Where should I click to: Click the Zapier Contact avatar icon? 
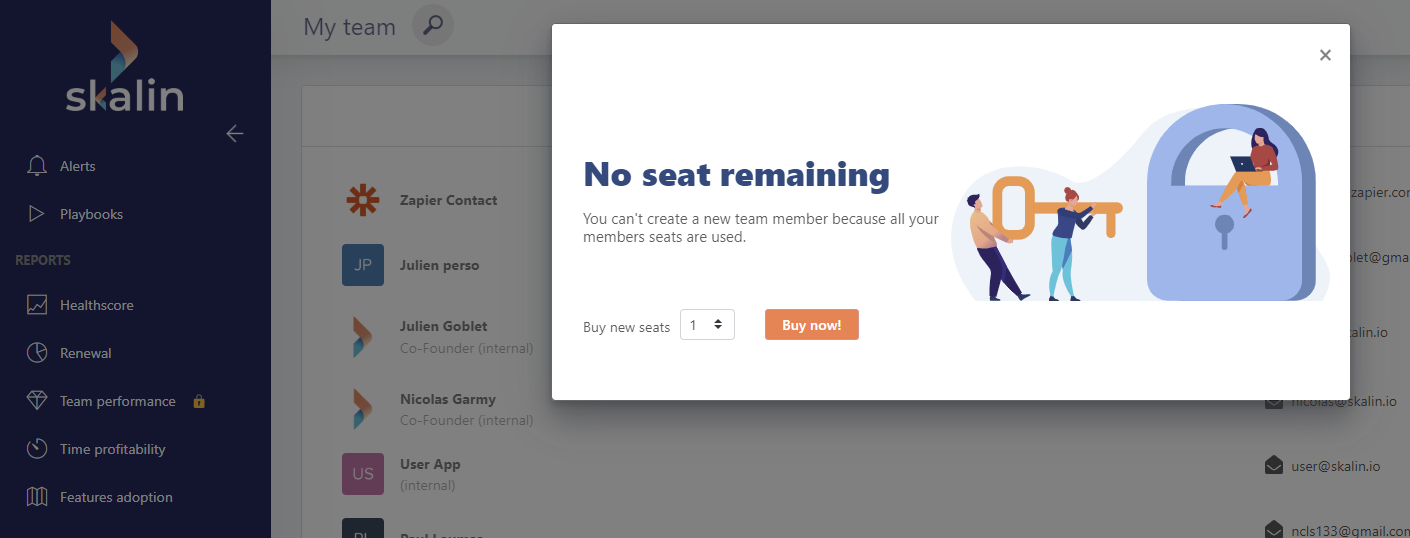tap(362, 200)
